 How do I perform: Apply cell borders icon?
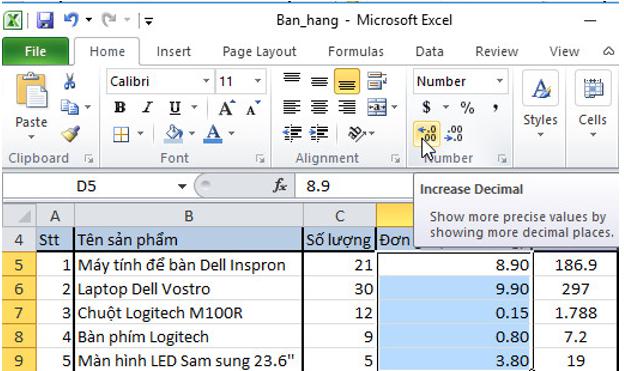[121, 134]
